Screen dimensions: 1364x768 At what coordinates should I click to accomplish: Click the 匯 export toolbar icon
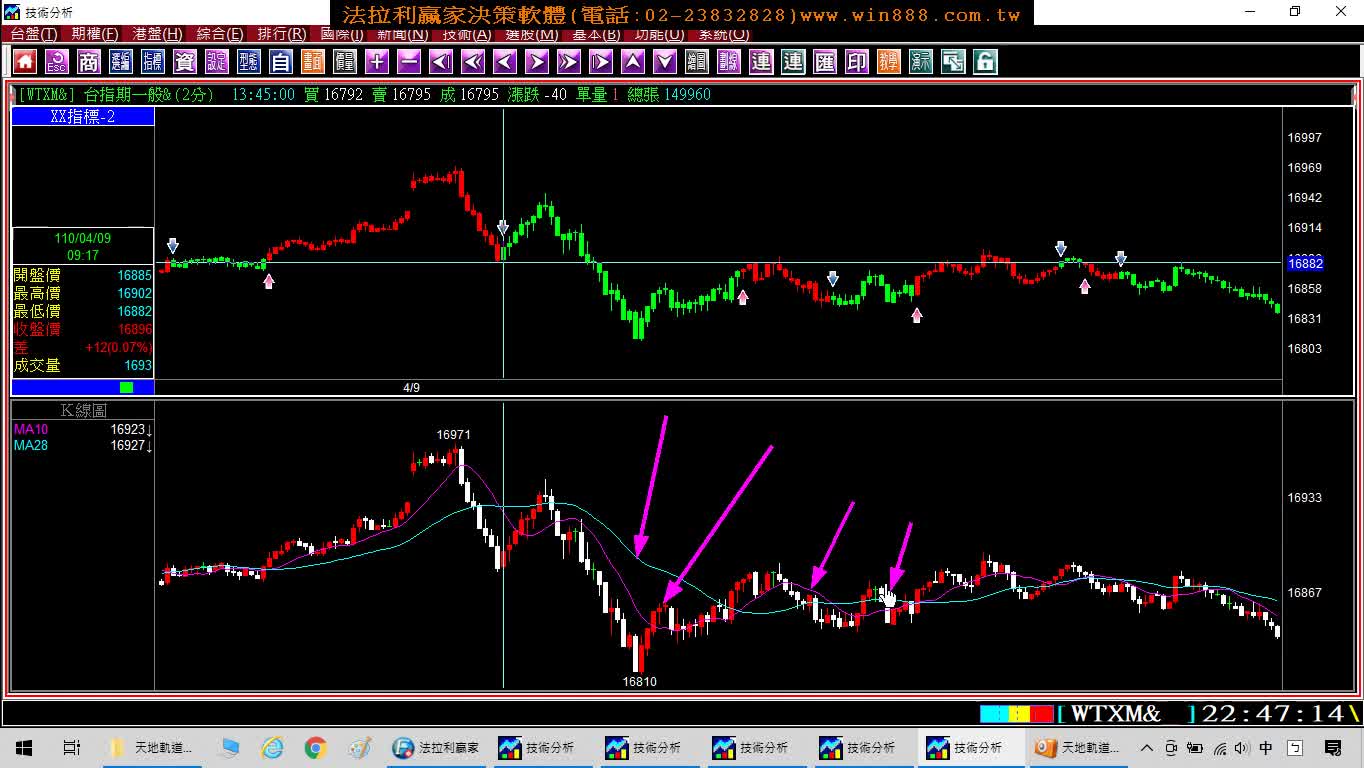pos(825,62)
